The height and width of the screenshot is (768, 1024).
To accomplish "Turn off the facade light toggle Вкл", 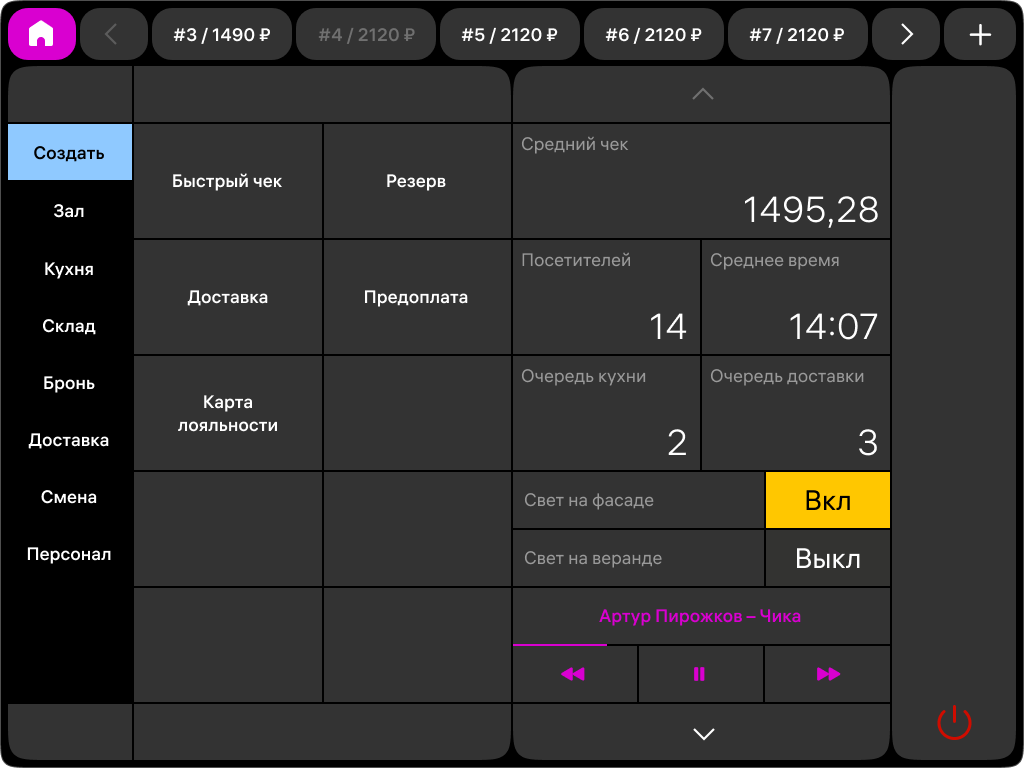I will point(827,499).
